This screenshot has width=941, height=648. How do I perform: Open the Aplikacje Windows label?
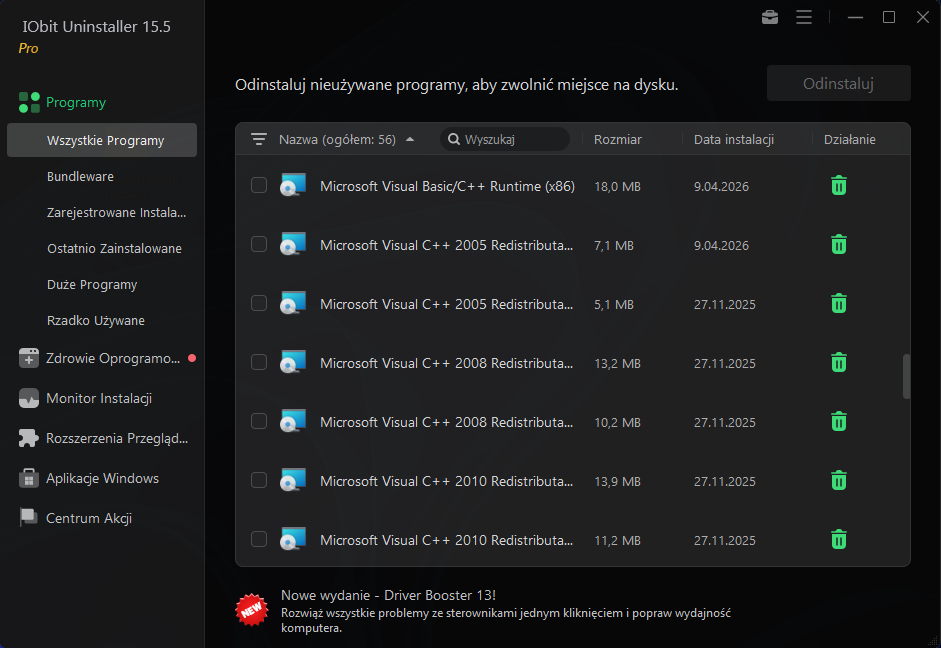click(102, 478)
